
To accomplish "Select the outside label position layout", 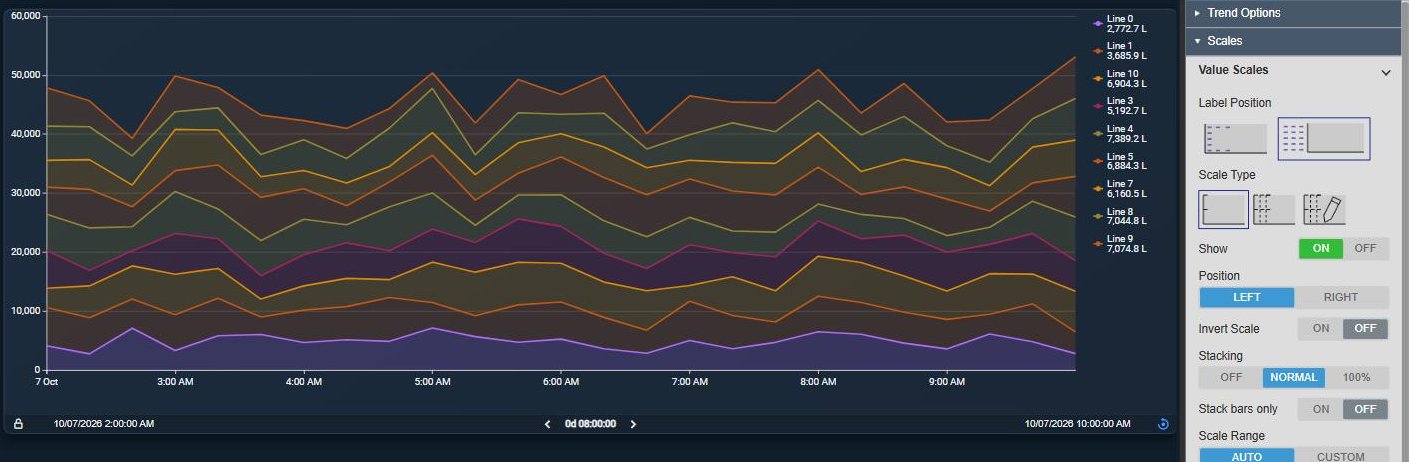I will [x=1324, y=139].
